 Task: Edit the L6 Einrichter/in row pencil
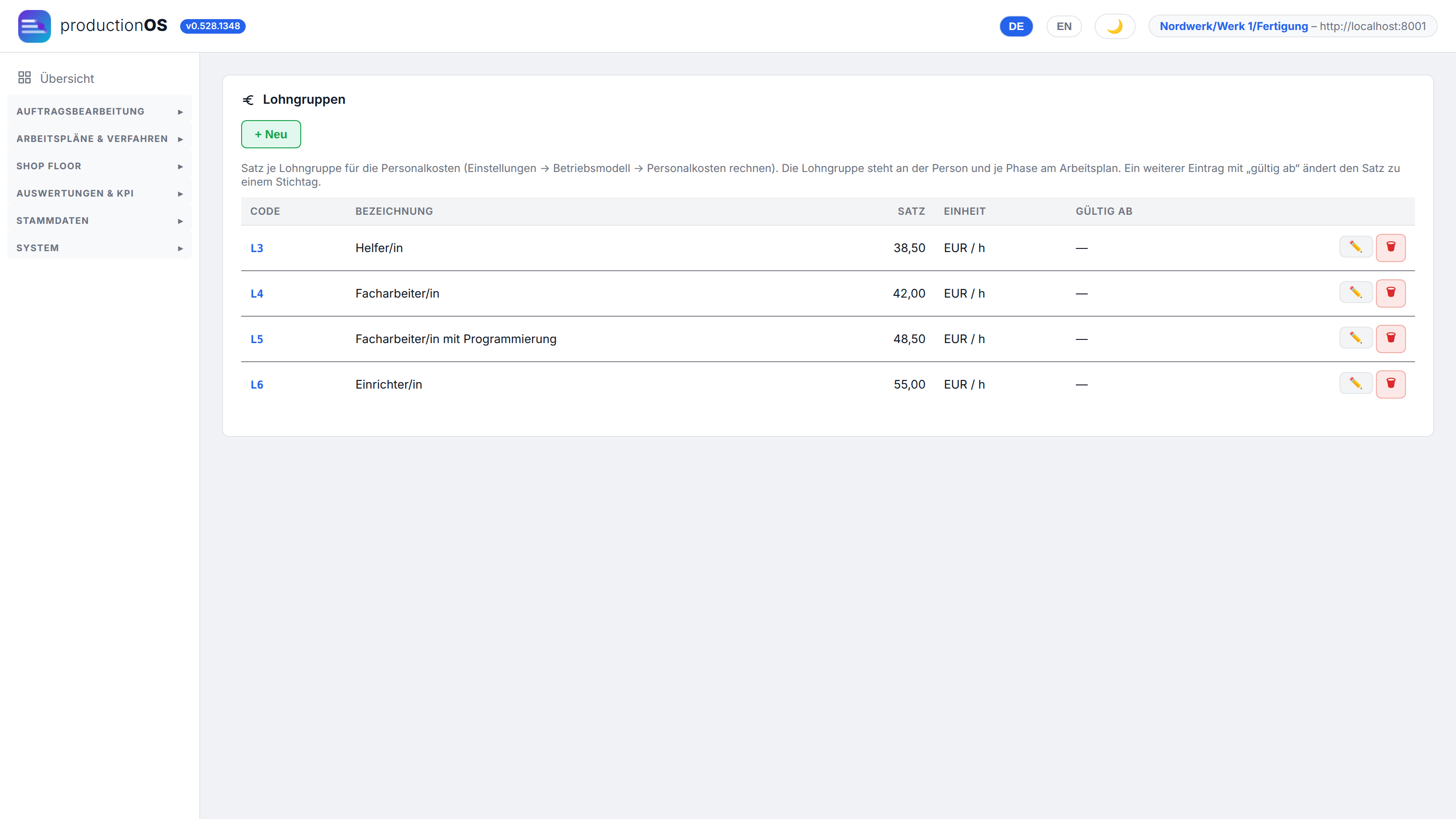tap(1356, 384)
